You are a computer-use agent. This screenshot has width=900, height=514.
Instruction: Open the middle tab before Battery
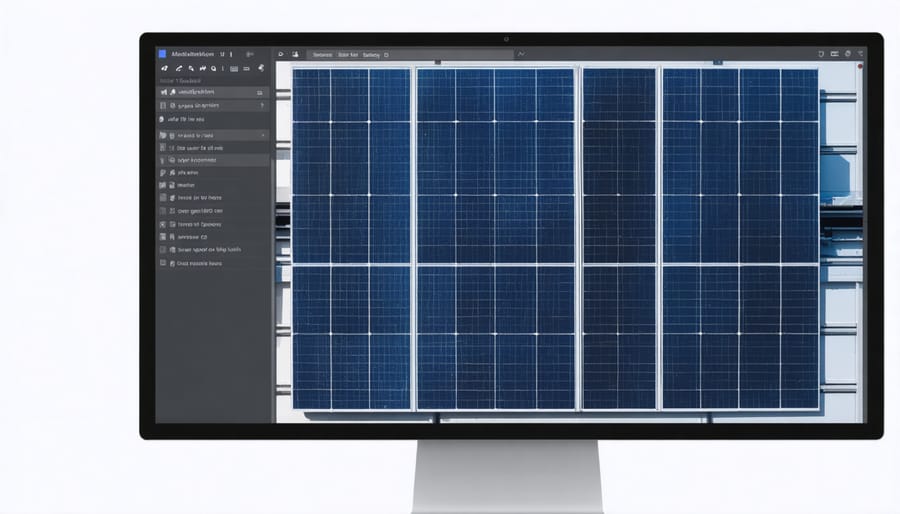click(x=348, y=55)
